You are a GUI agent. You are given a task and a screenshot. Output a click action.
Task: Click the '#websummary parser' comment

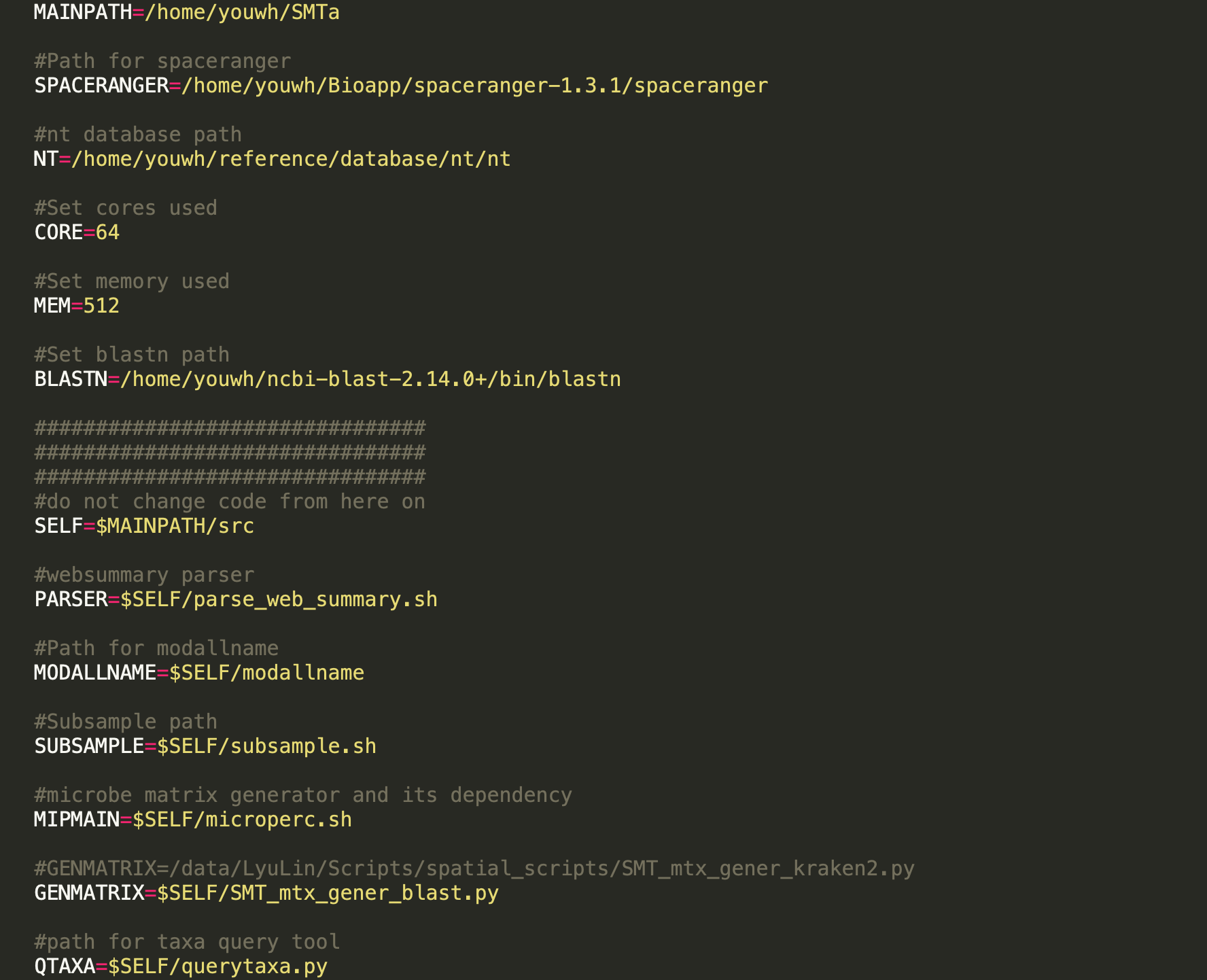(x=144, y=574)
